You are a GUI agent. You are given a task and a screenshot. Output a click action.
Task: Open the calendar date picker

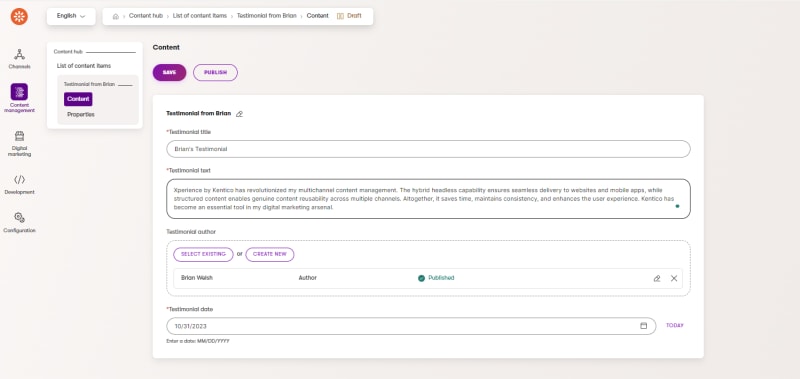(643, 325)
